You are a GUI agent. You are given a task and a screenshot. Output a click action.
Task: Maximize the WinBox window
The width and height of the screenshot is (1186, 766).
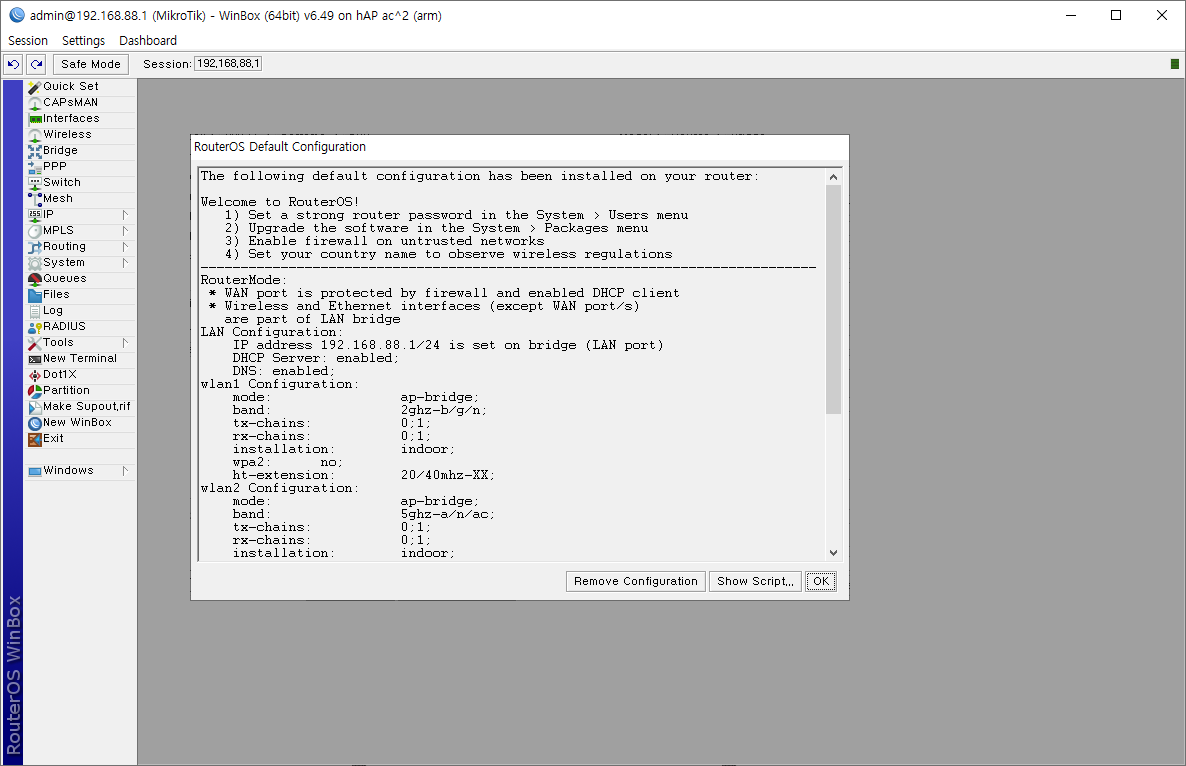[1116, 15]
